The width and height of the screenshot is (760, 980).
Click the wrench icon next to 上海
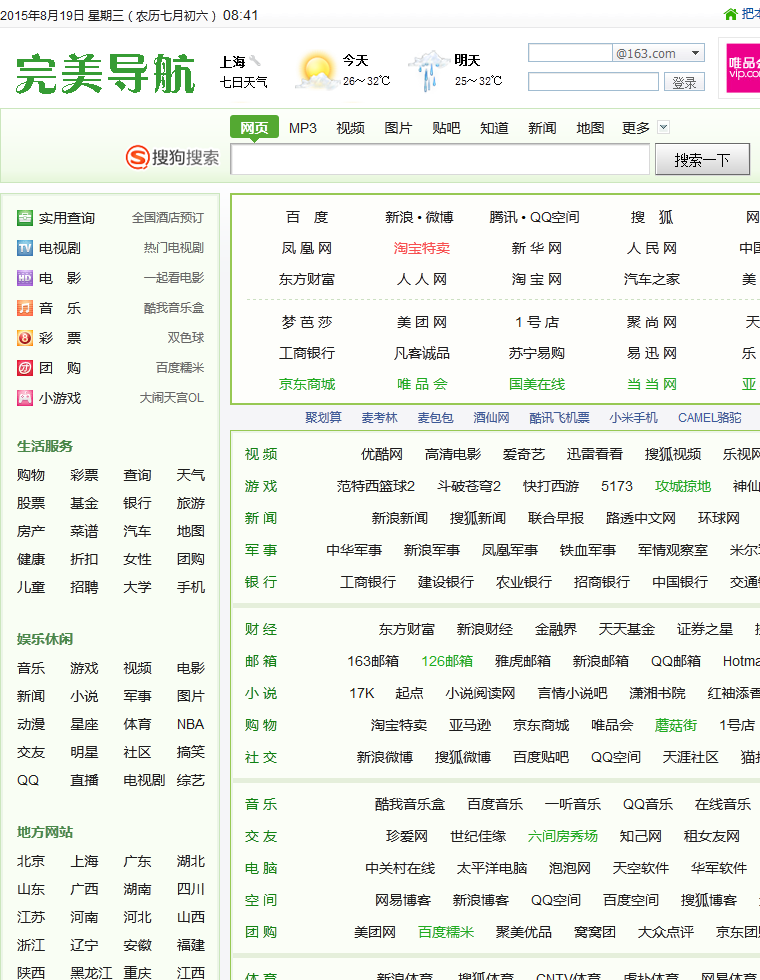click(x=254, y=61)
